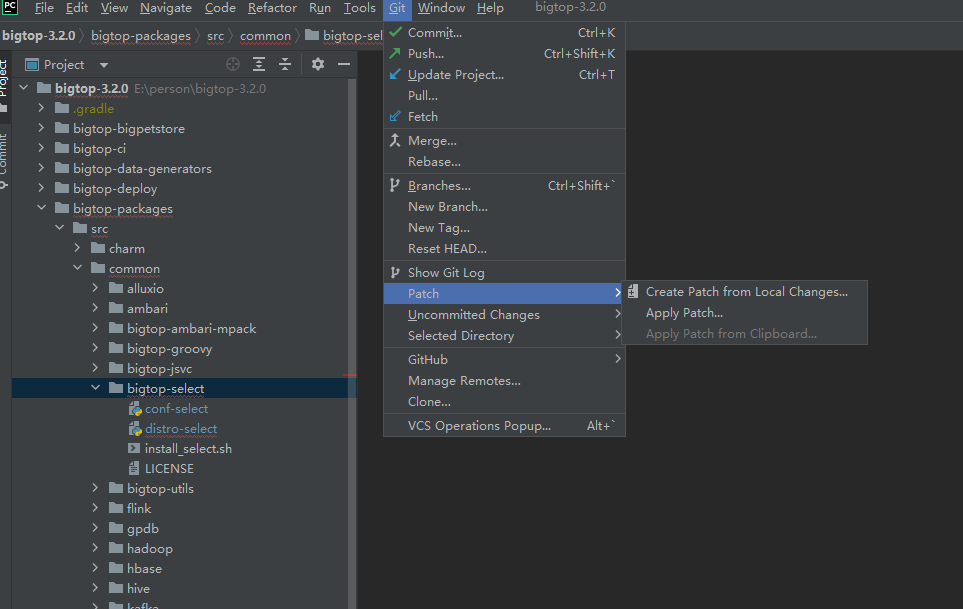Click the Project view window icon
963x609 pixels.
coord(32,64)
